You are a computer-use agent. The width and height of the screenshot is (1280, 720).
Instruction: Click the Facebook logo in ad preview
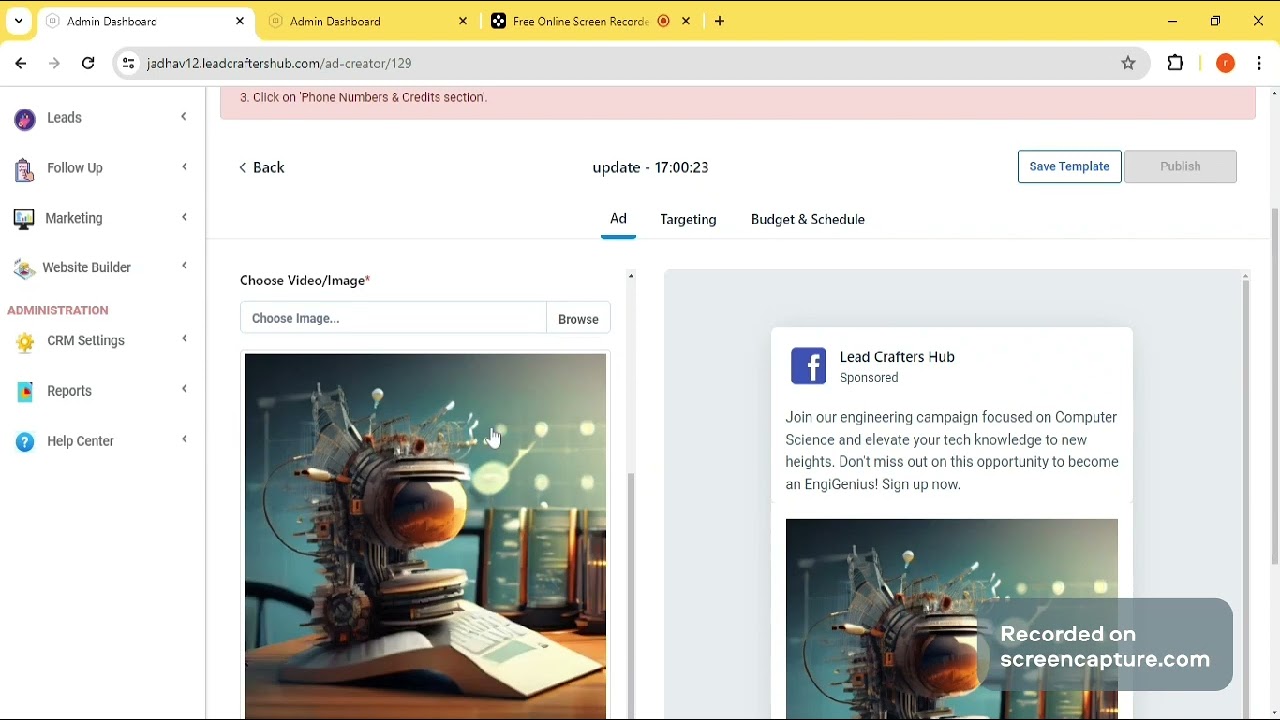[x=808, y=366]
